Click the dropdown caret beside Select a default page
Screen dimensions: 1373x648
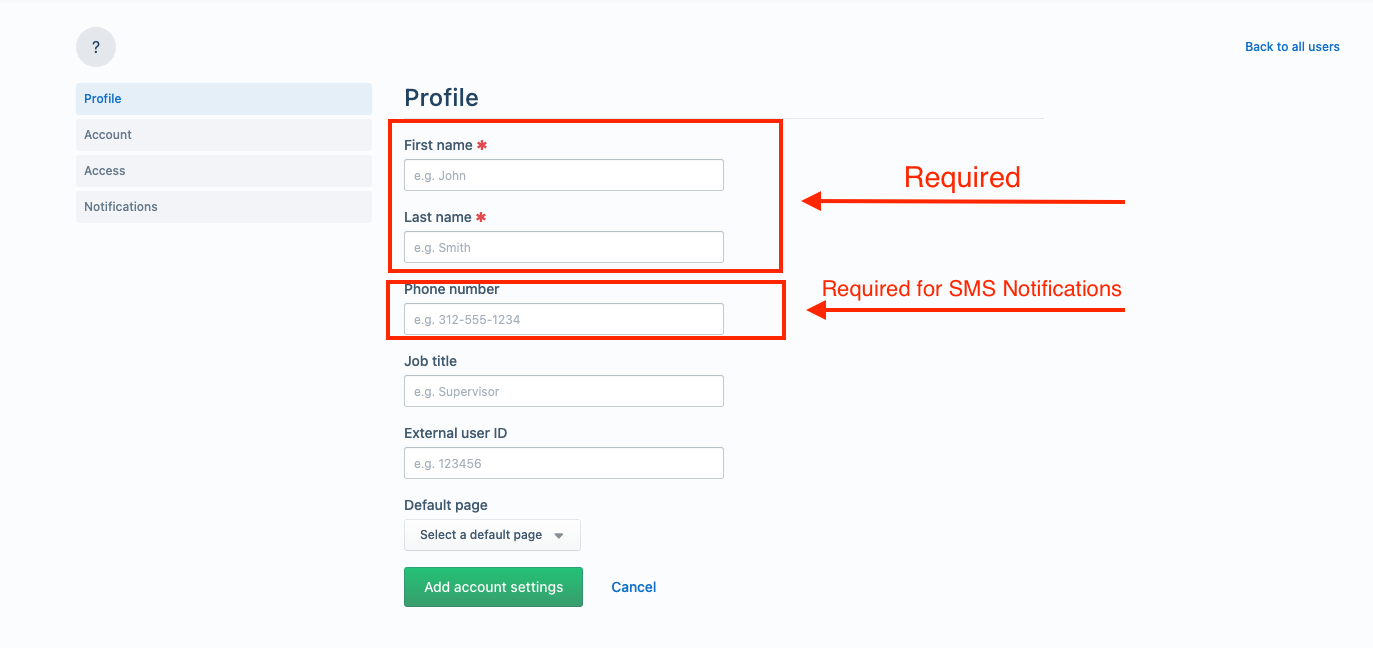point(559,536)
